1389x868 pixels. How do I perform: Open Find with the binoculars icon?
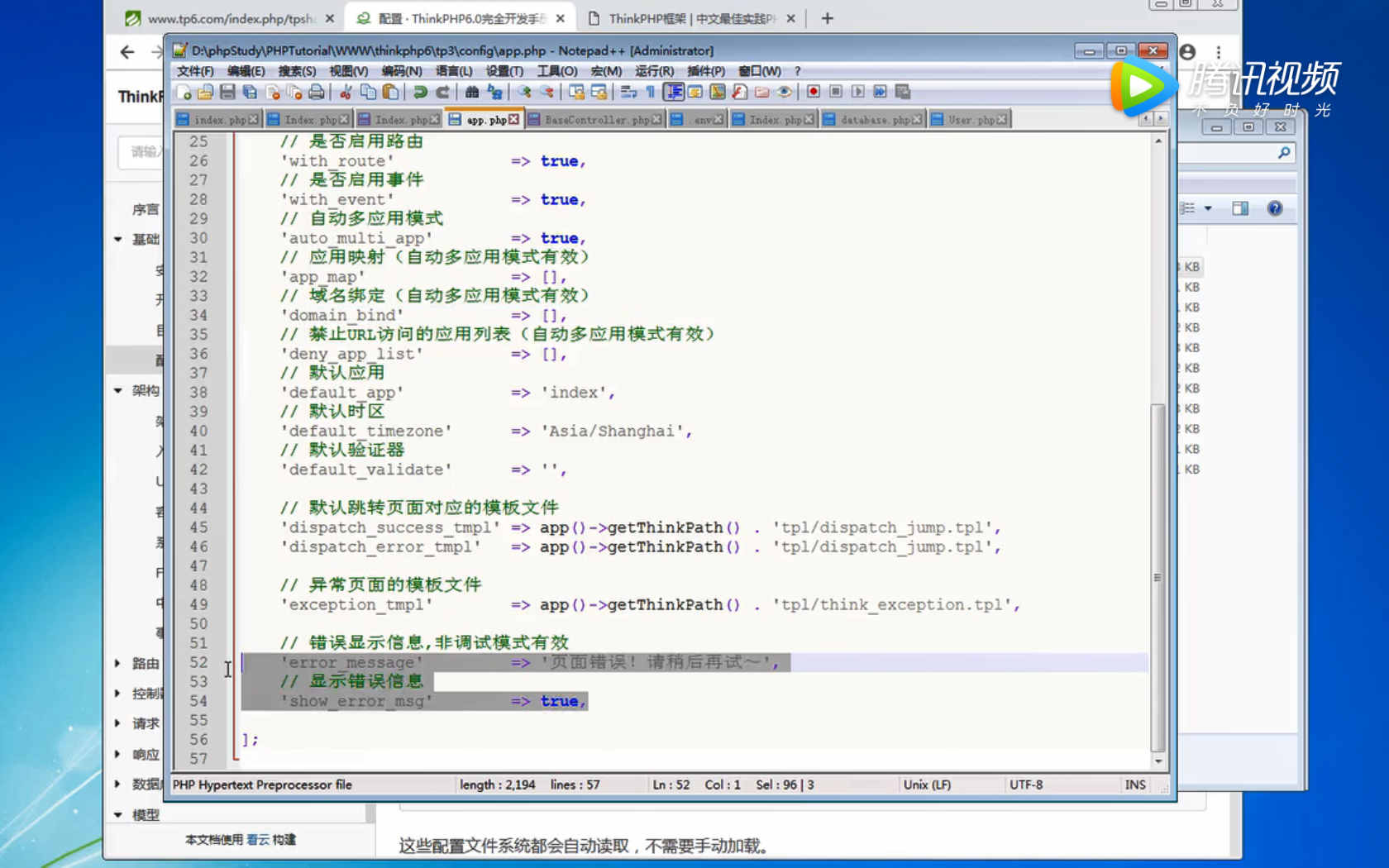472,92
